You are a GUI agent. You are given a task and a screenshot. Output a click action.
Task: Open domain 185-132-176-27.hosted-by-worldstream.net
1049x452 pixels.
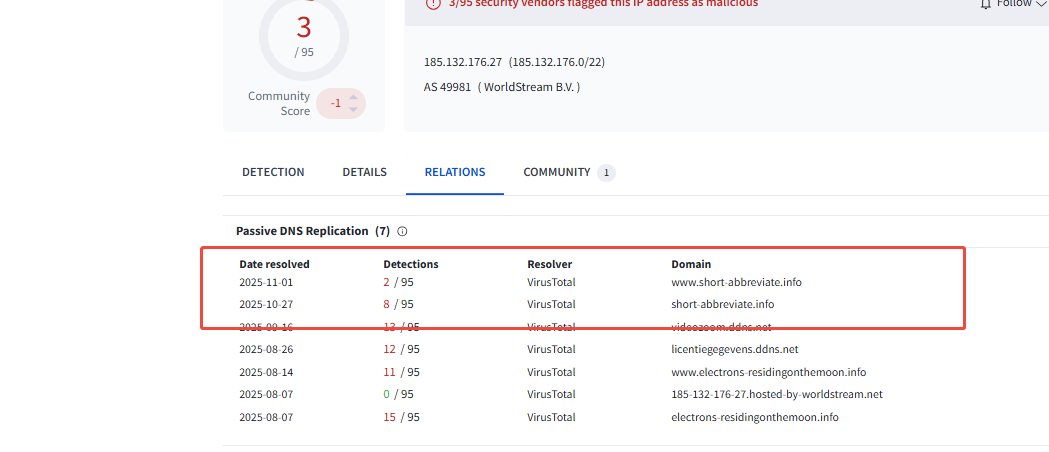777,394
